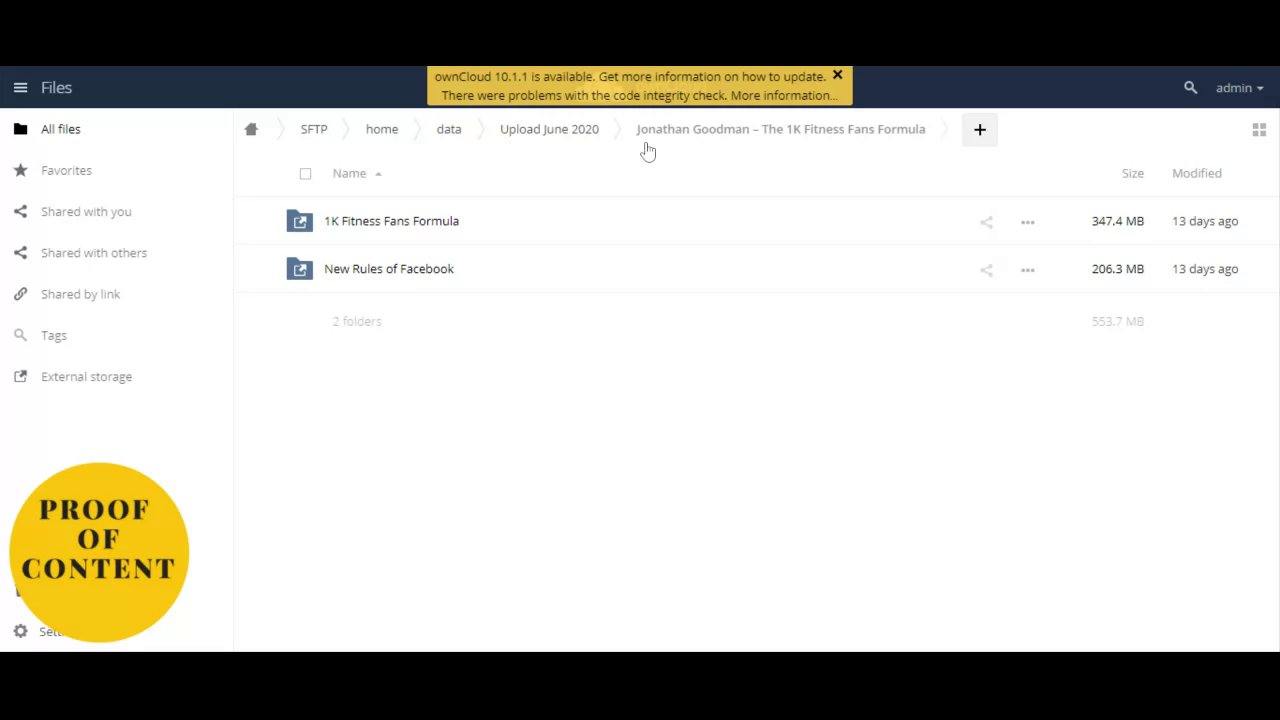Open Upload June 2020 breadcrumb
Image resolution: width=1280 pixels, height=720 pixels.
coord(549,129)
